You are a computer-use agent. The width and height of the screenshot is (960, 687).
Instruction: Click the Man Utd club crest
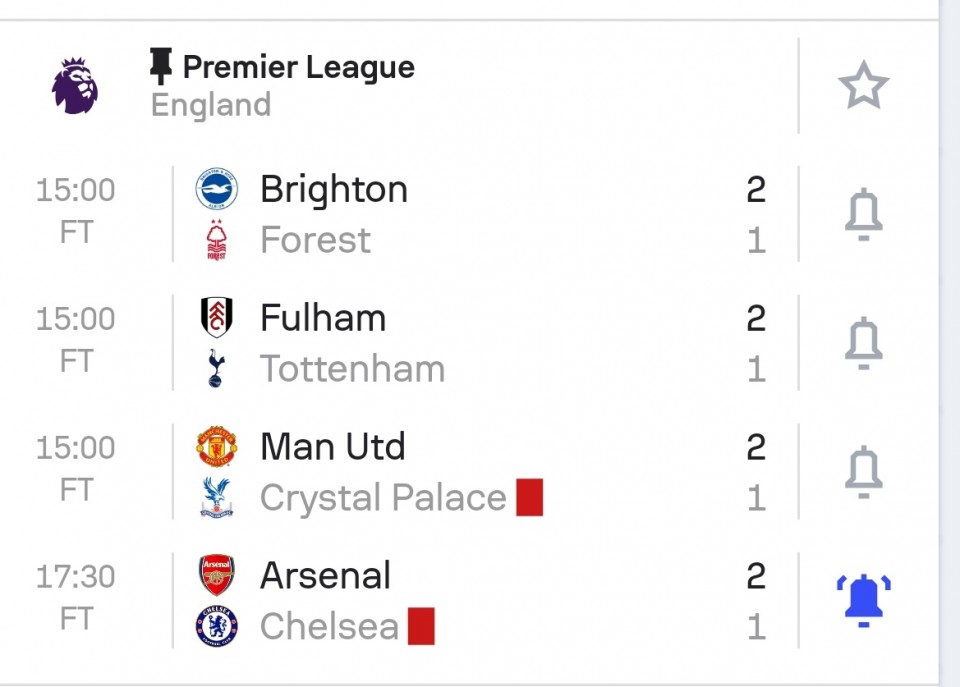click(x=217, y=447)
